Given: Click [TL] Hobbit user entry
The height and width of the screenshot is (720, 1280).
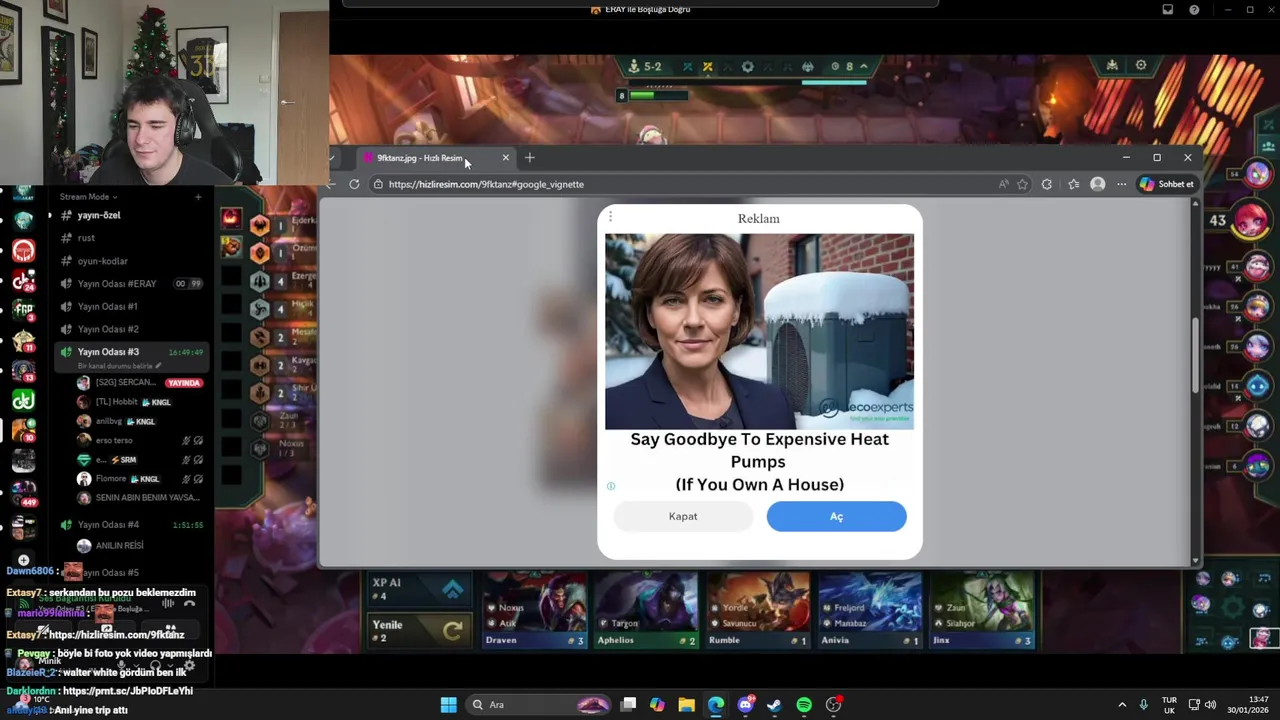Looking at the screenshot, I should click(x=116, y=402).
